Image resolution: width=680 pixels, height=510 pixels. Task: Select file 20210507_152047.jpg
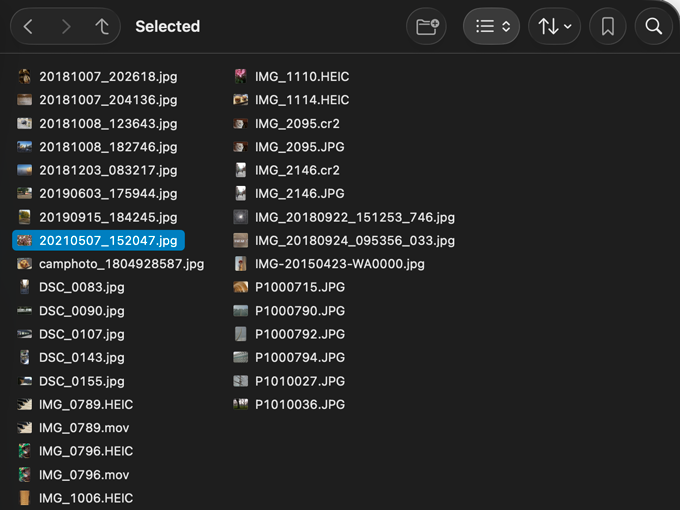coord(107,240)
